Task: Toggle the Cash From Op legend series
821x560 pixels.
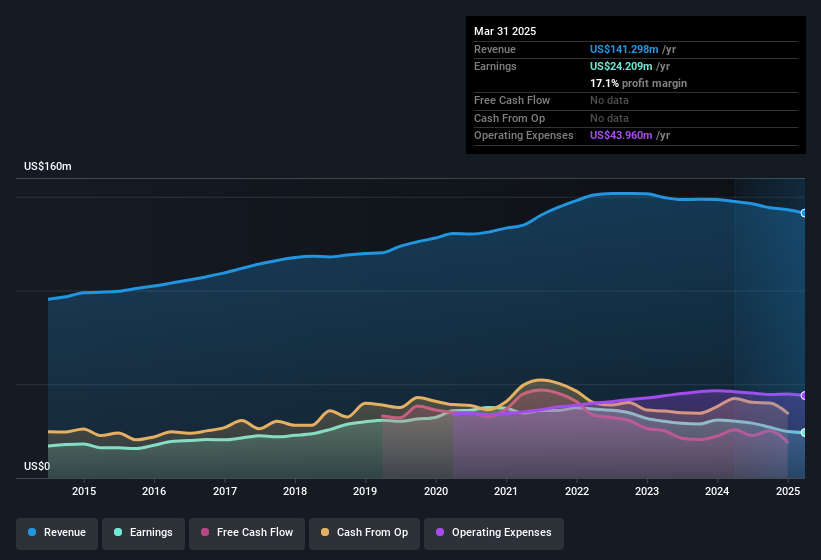Action: point(364,533)
